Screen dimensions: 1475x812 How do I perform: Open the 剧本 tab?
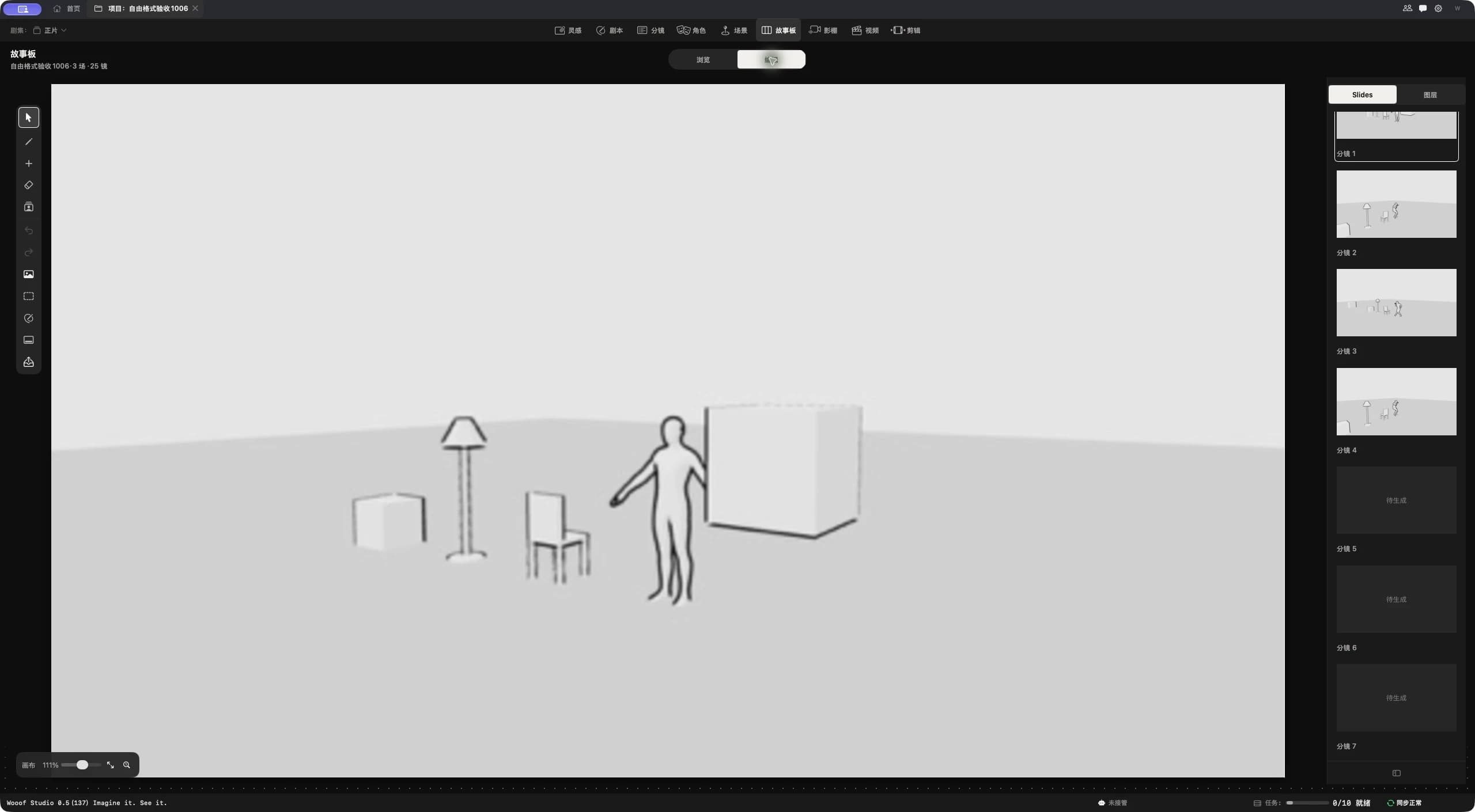coord(610,31)
